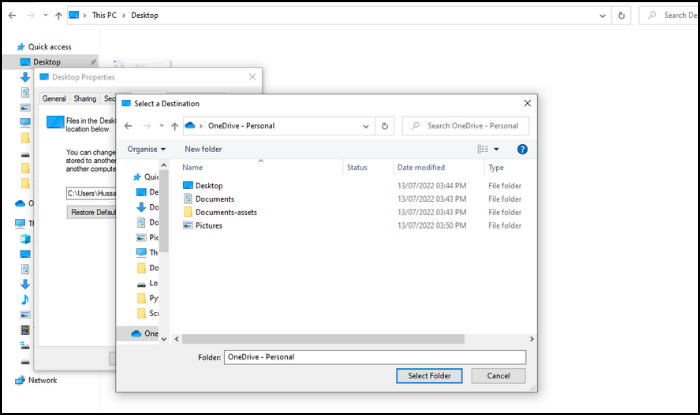Image resolution: width=700 pixels, height=415 pixels.
Task: Switch to the Sharing tab in Desktop Properties
Action: [x=85, y=99]
